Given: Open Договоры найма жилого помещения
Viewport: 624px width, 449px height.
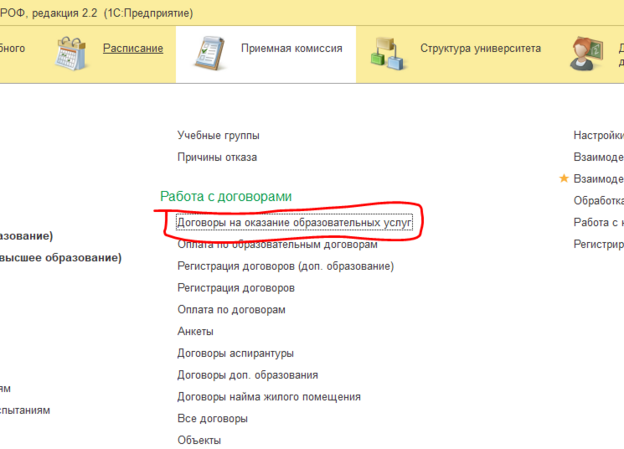Looking at the screenshot, I should [x=268, y=397].
